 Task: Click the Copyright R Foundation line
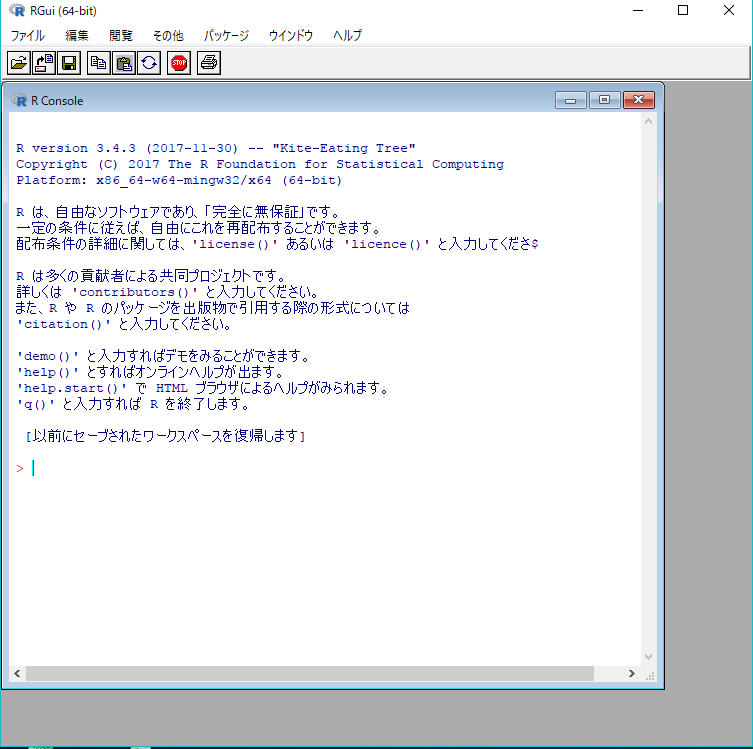[x=260, y=164]
